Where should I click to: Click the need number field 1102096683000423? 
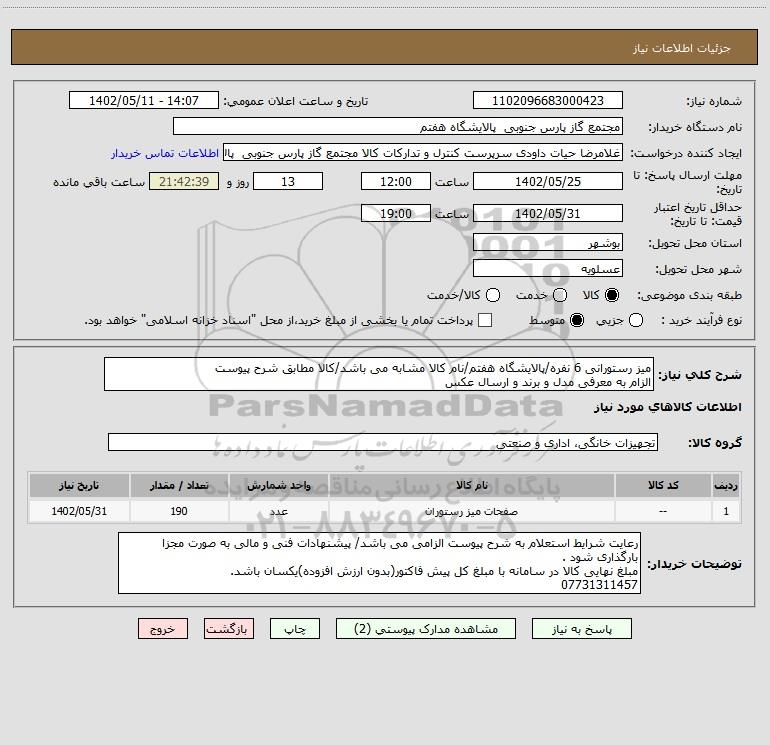coord(548,101)
